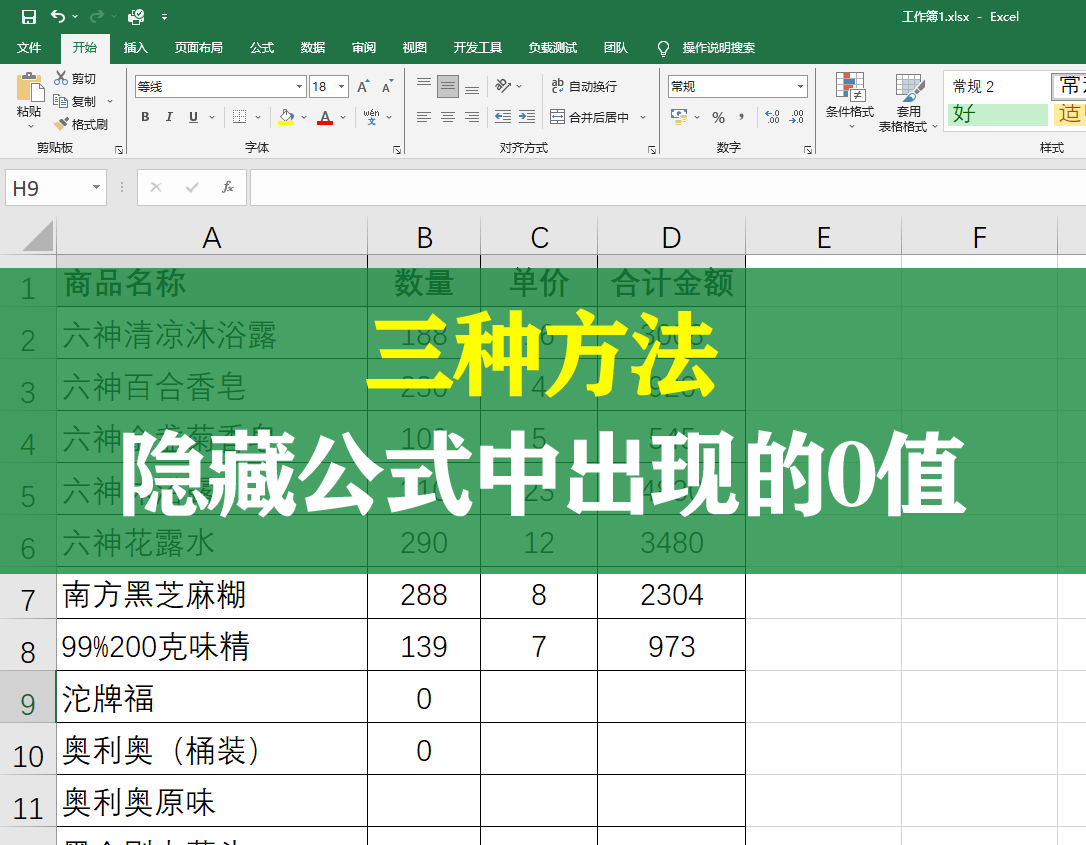This screenshot has width=1086, height=845.
Task: Switch to the 公式 (Formulas) tab
Action: pos(262,47)
